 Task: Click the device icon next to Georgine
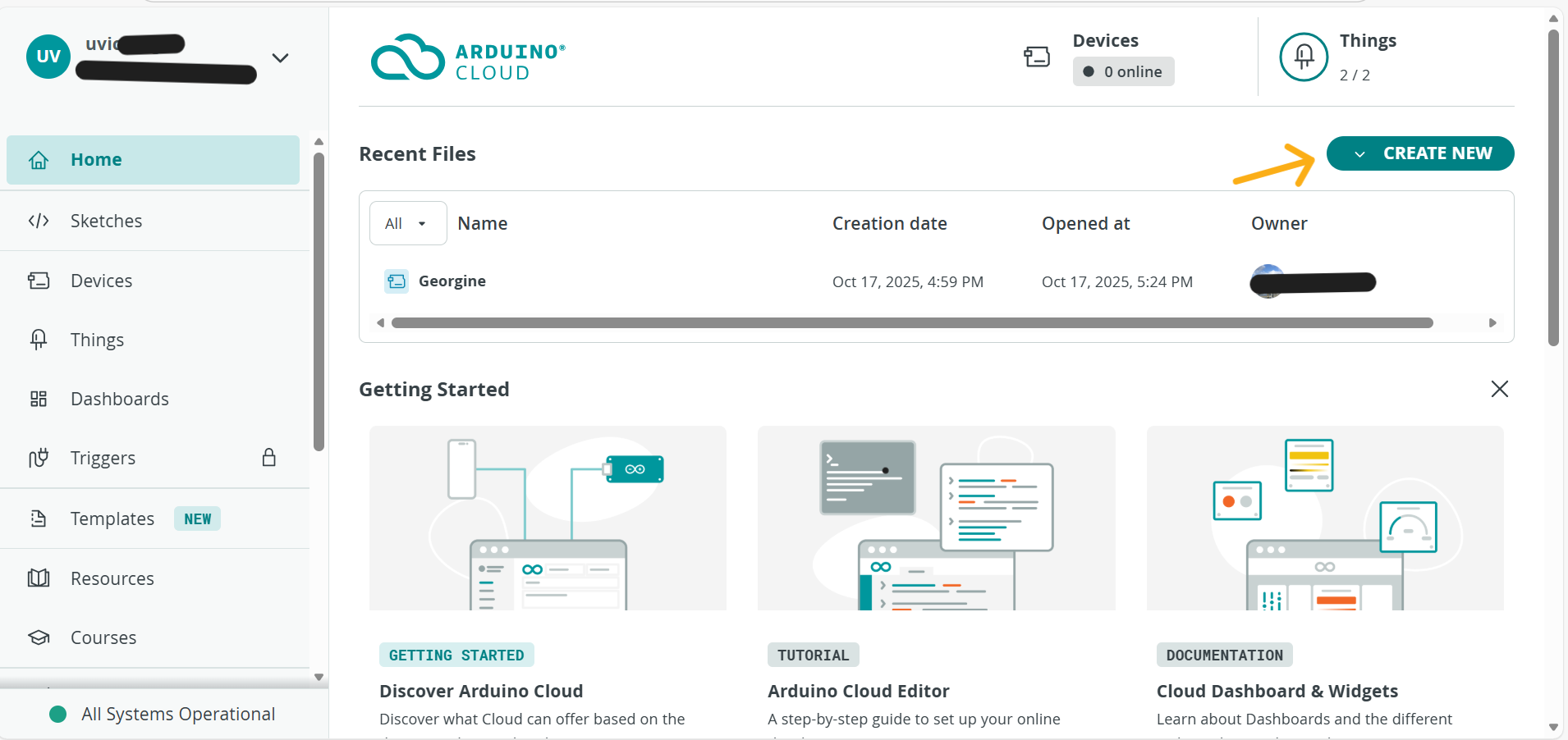397,281
